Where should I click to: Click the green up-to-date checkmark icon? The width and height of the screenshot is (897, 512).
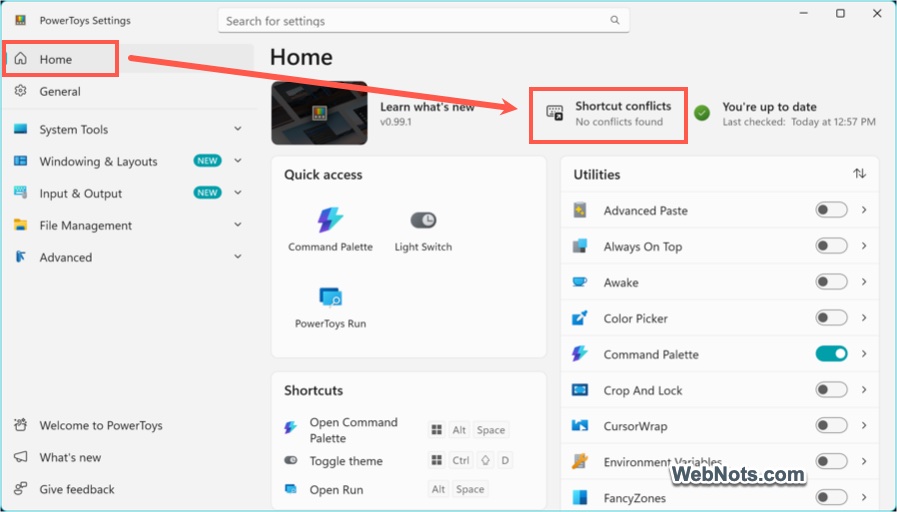click(x=702, y=113)
